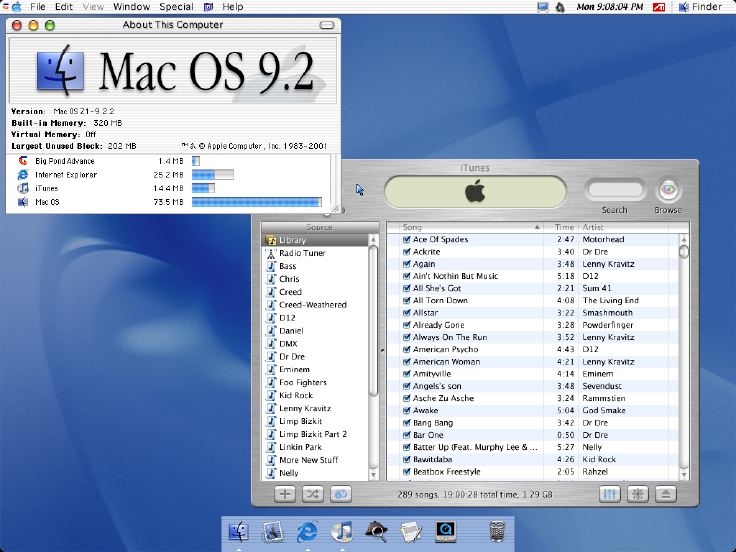This screenshot has height=552, width=736.
Task: Uncheck the Ace Of Spades song
Action: coord(407,240)
